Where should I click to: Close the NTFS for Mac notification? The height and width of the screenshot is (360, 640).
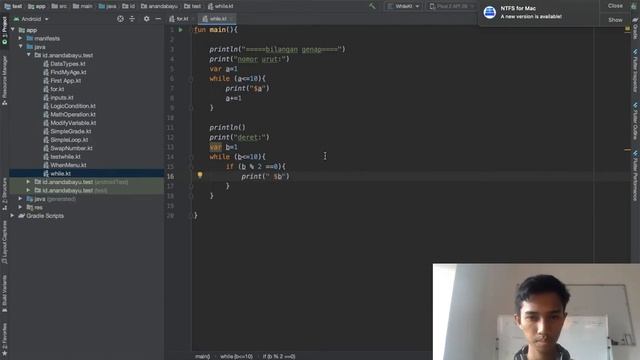[615, 6]
